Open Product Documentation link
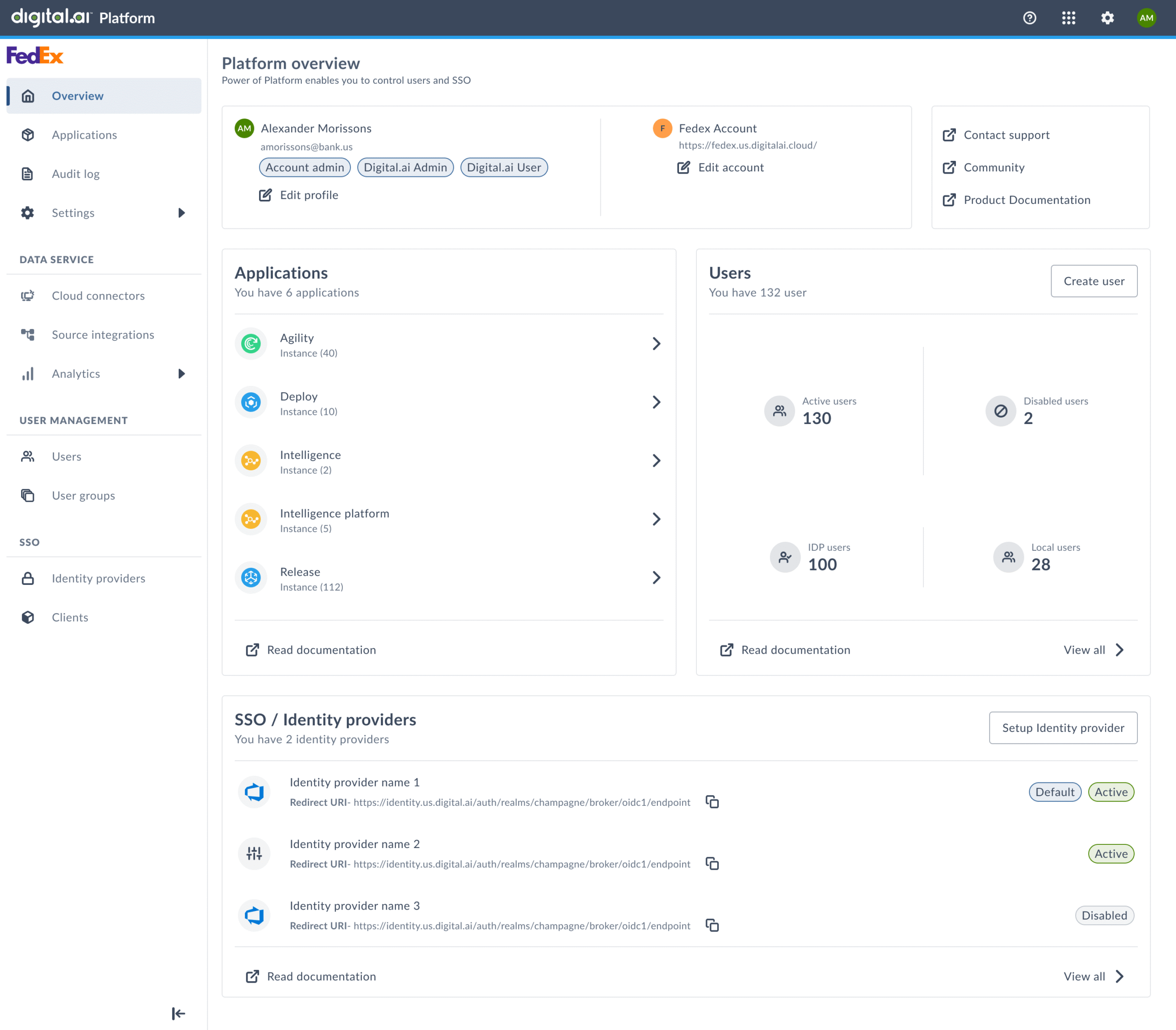Viewport: 1176px width, 1030px height. [1027, 199]
